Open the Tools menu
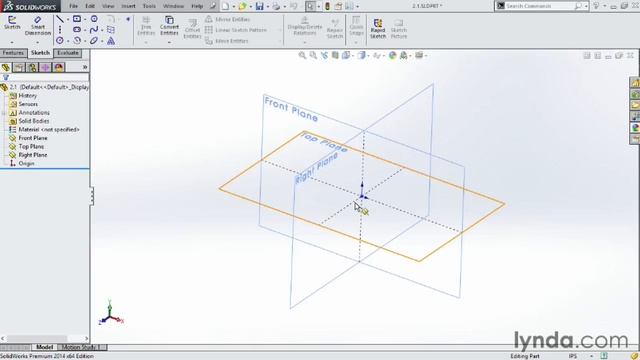This screenshot has width=640, height=360. 149,6
